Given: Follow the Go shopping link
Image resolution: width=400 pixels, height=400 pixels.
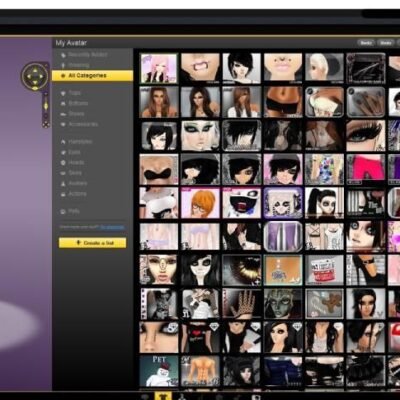Looking at the screenshot, I should point(112,227).
